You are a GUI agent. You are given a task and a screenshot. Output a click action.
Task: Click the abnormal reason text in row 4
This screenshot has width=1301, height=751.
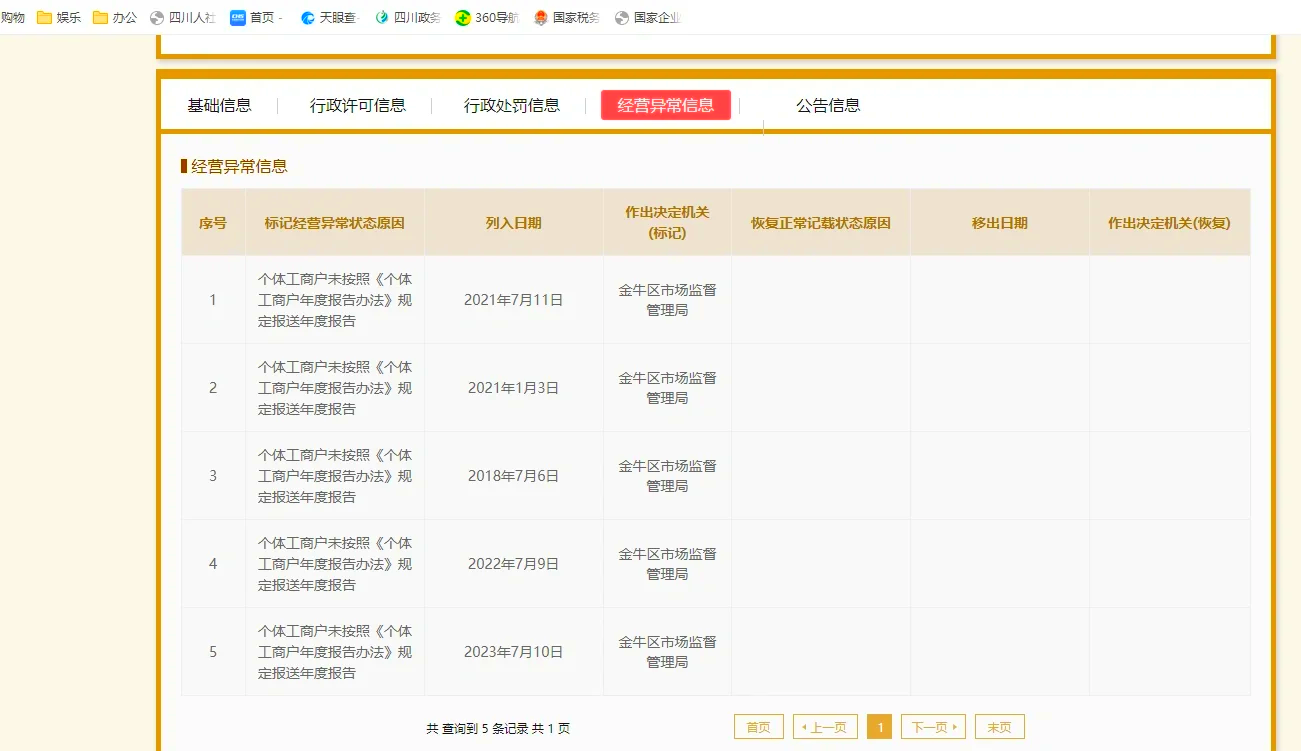335,564
